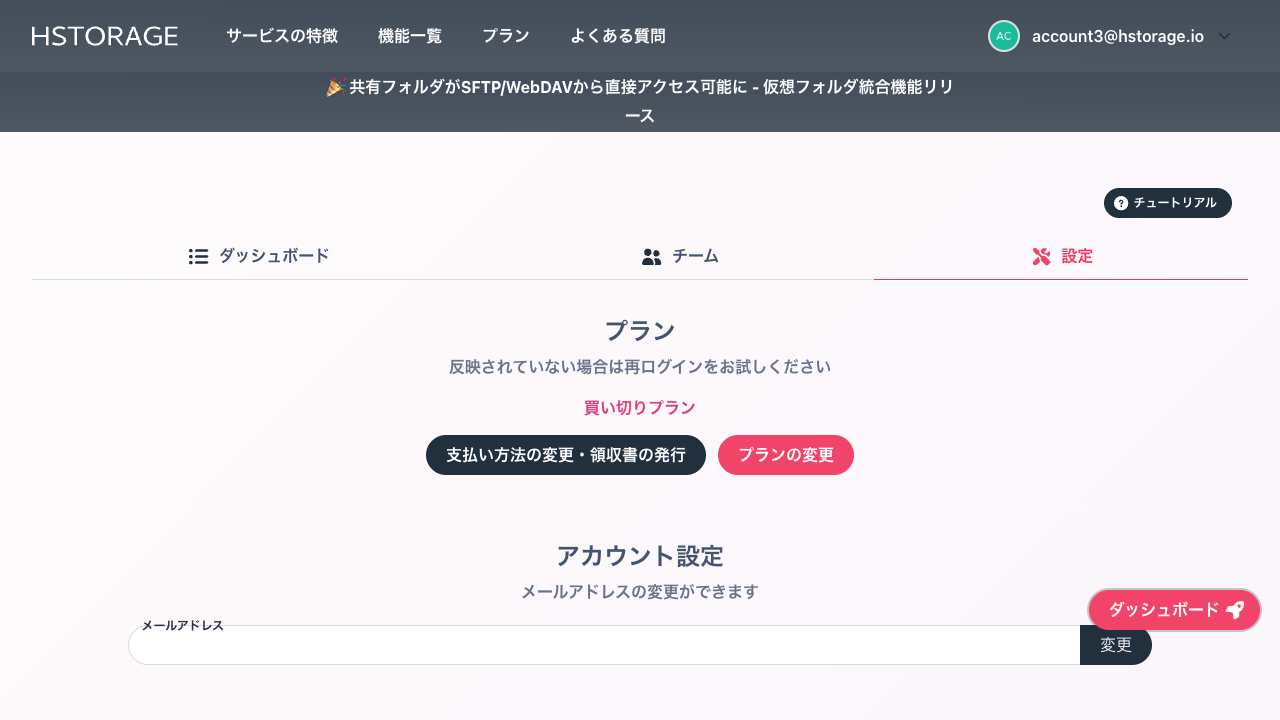Image resolution: width=1280 pixels, height=720 pixels.
Task: Click the list icon on dashboard tab
Action: pyautogui.click(x=198, y=257)
